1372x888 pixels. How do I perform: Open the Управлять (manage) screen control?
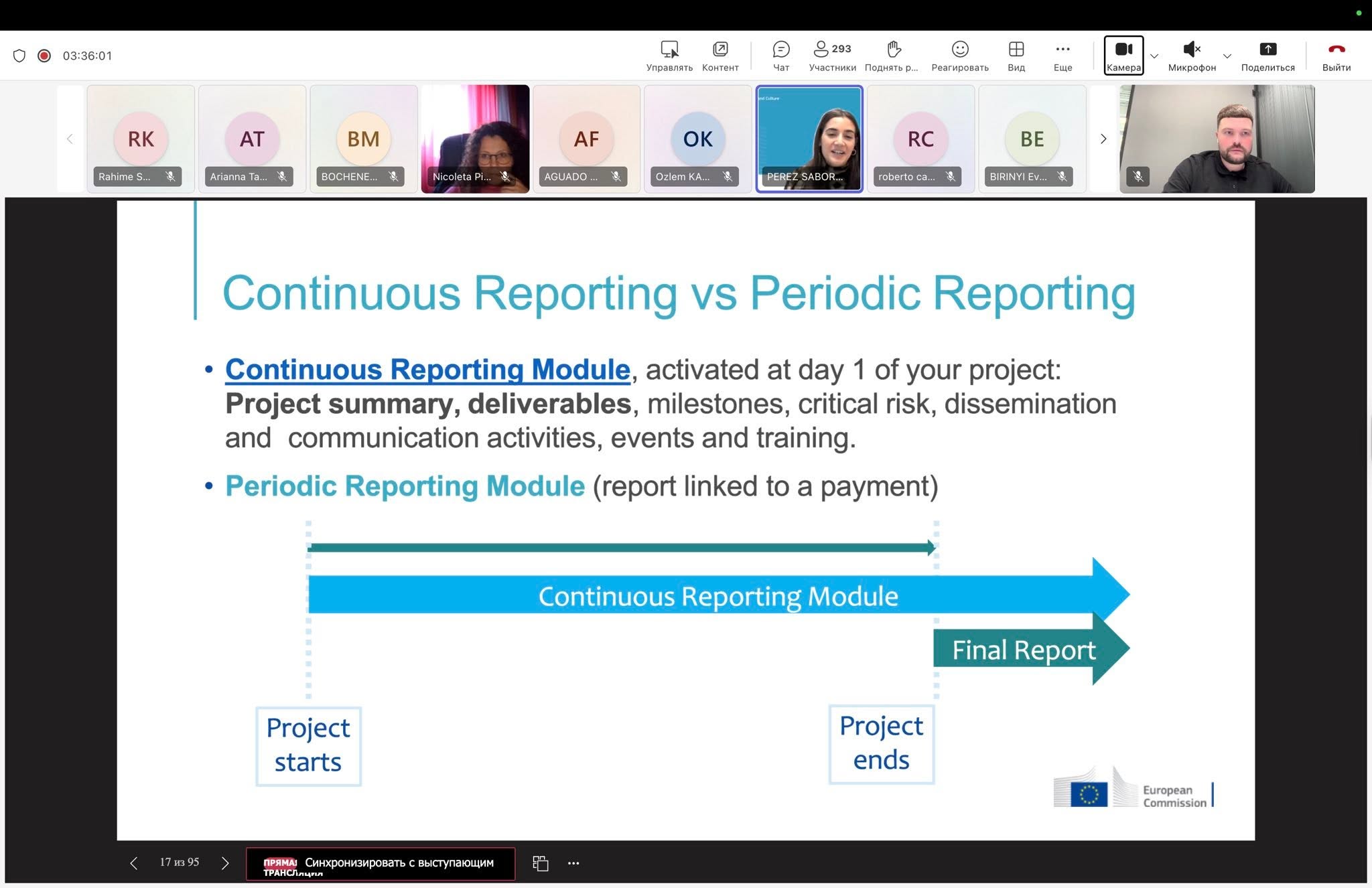669,56
